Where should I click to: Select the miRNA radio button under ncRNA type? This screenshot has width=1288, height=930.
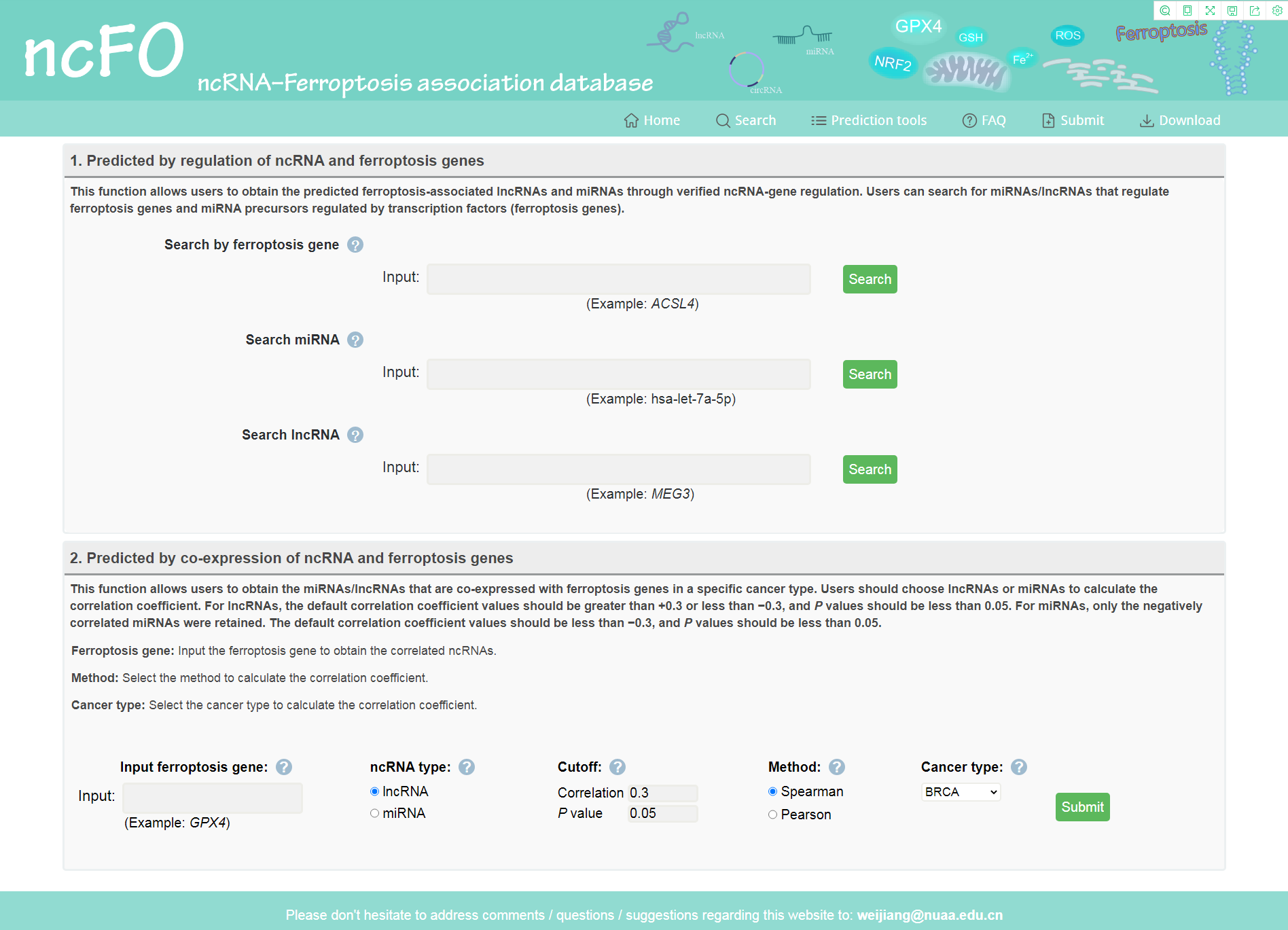click(x=374, y=813)
